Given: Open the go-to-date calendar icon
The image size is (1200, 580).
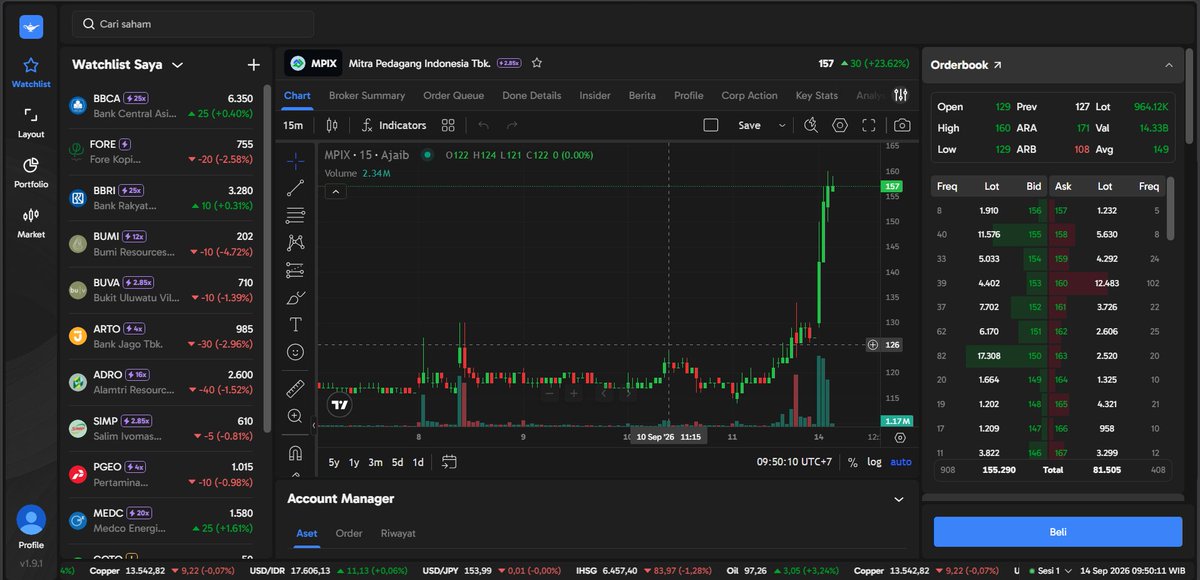Looking at the screenshot, I should pyautogui.click(x=449, y=462).
